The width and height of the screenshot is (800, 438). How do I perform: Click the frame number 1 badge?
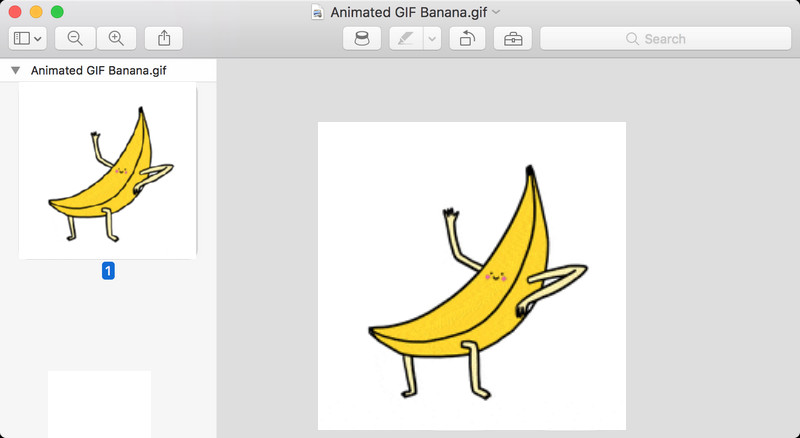(108, 271)
